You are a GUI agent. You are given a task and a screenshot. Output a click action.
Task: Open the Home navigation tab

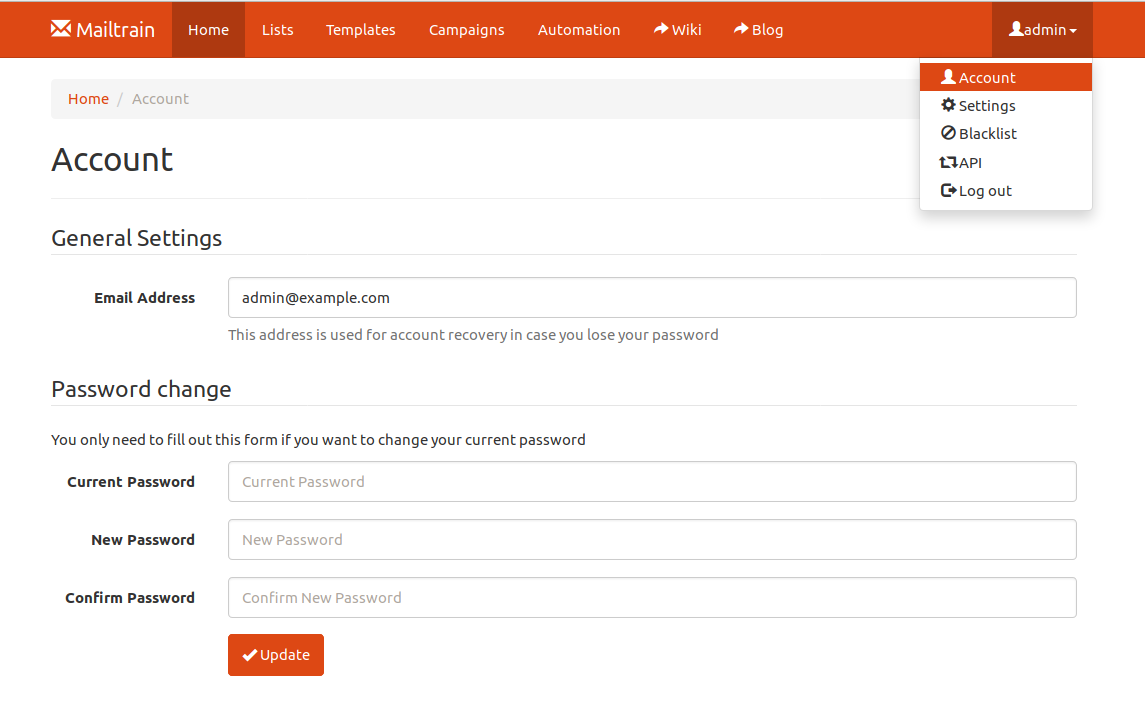point(208,30)
